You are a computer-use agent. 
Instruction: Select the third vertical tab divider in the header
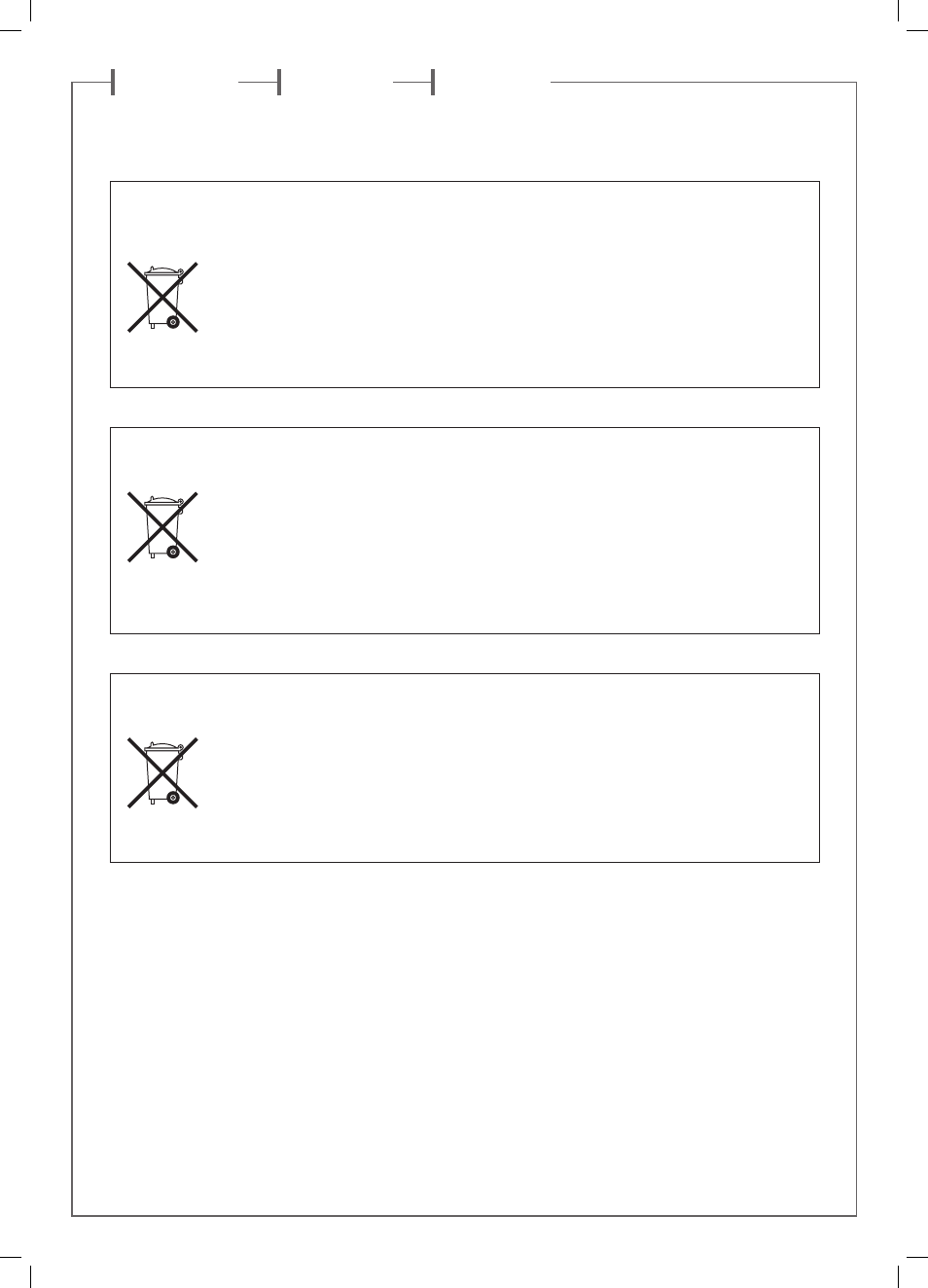pyautogui.click(x=433, y=83)
